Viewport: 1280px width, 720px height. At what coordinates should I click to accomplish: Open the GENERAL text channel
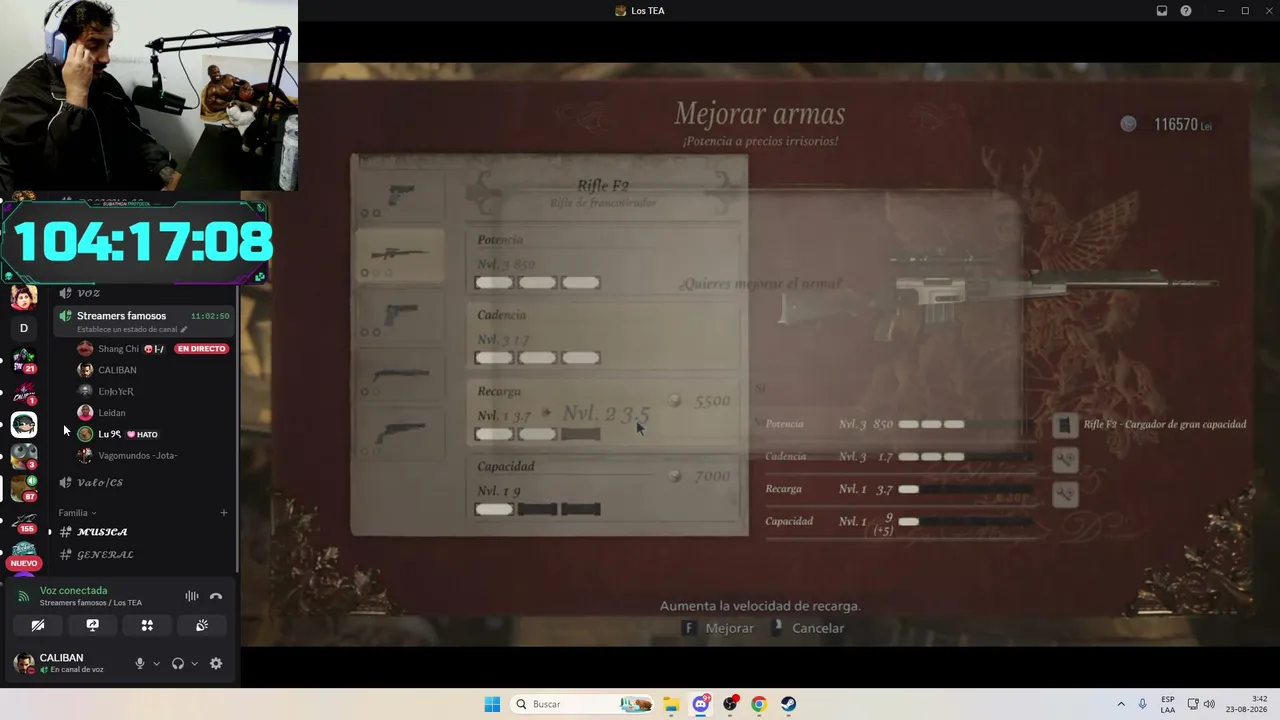pos(105,555)
